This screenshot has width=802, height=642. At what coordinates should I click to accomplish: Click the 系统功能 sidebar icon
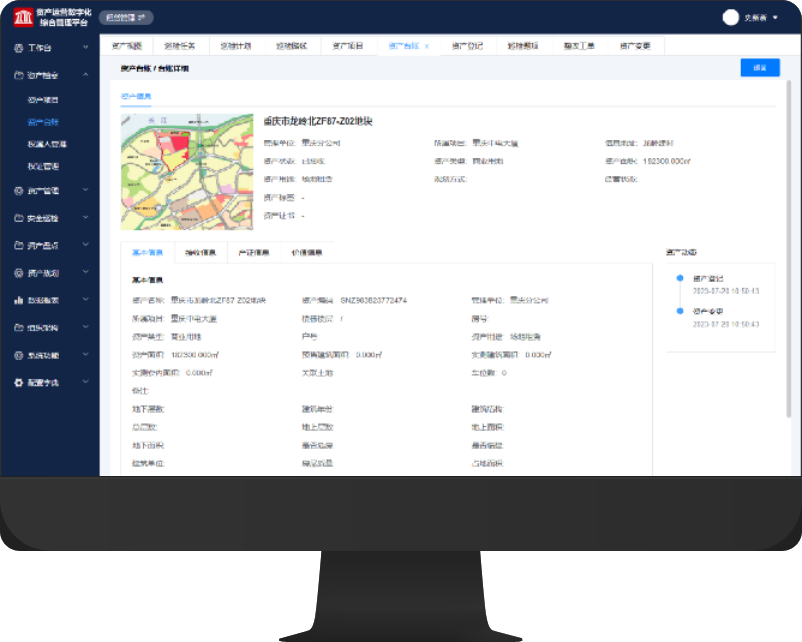coord(18,355)
